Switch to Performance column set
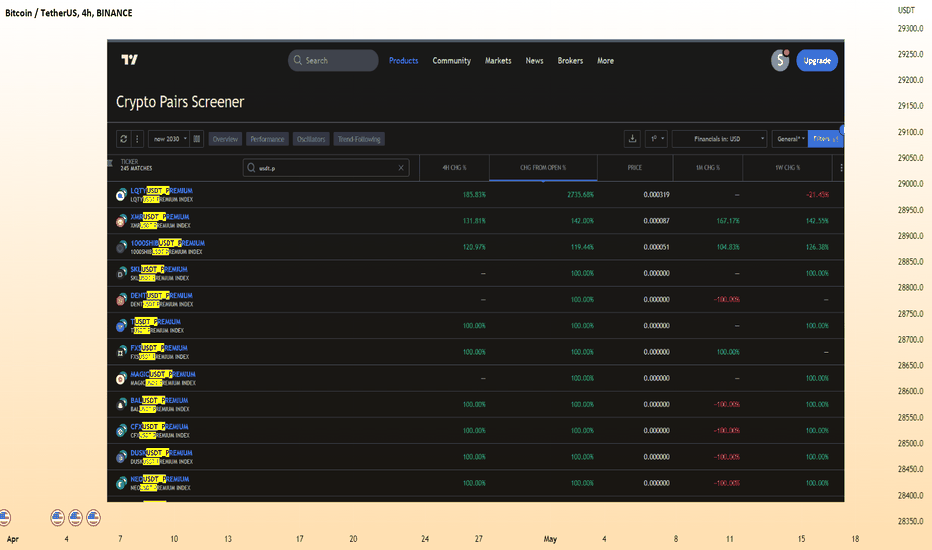Screen dimensions: 932x550 [267, 139]
